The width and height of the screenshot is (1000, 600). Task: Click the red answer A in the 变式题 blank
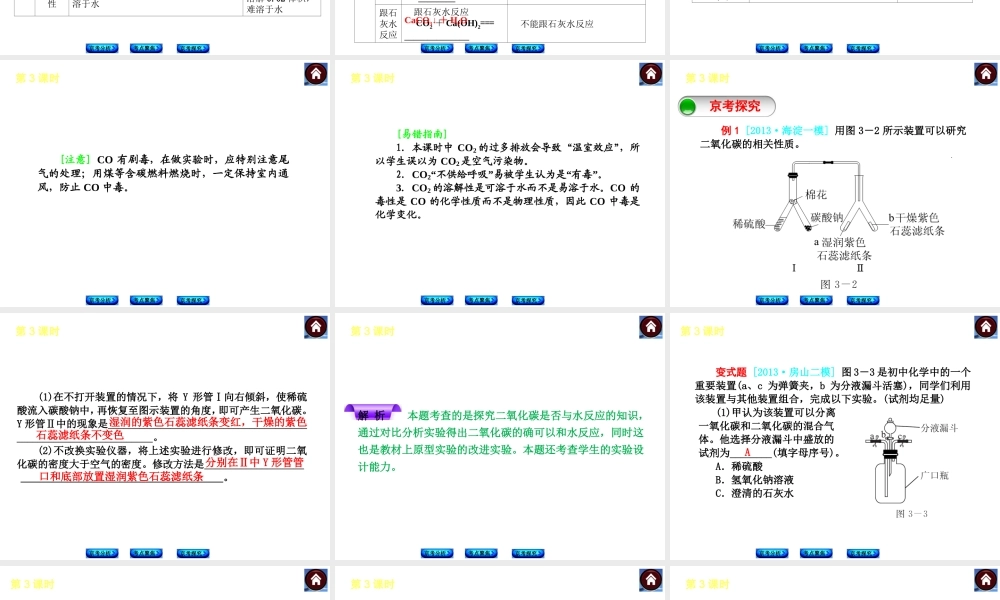[747, 453]
